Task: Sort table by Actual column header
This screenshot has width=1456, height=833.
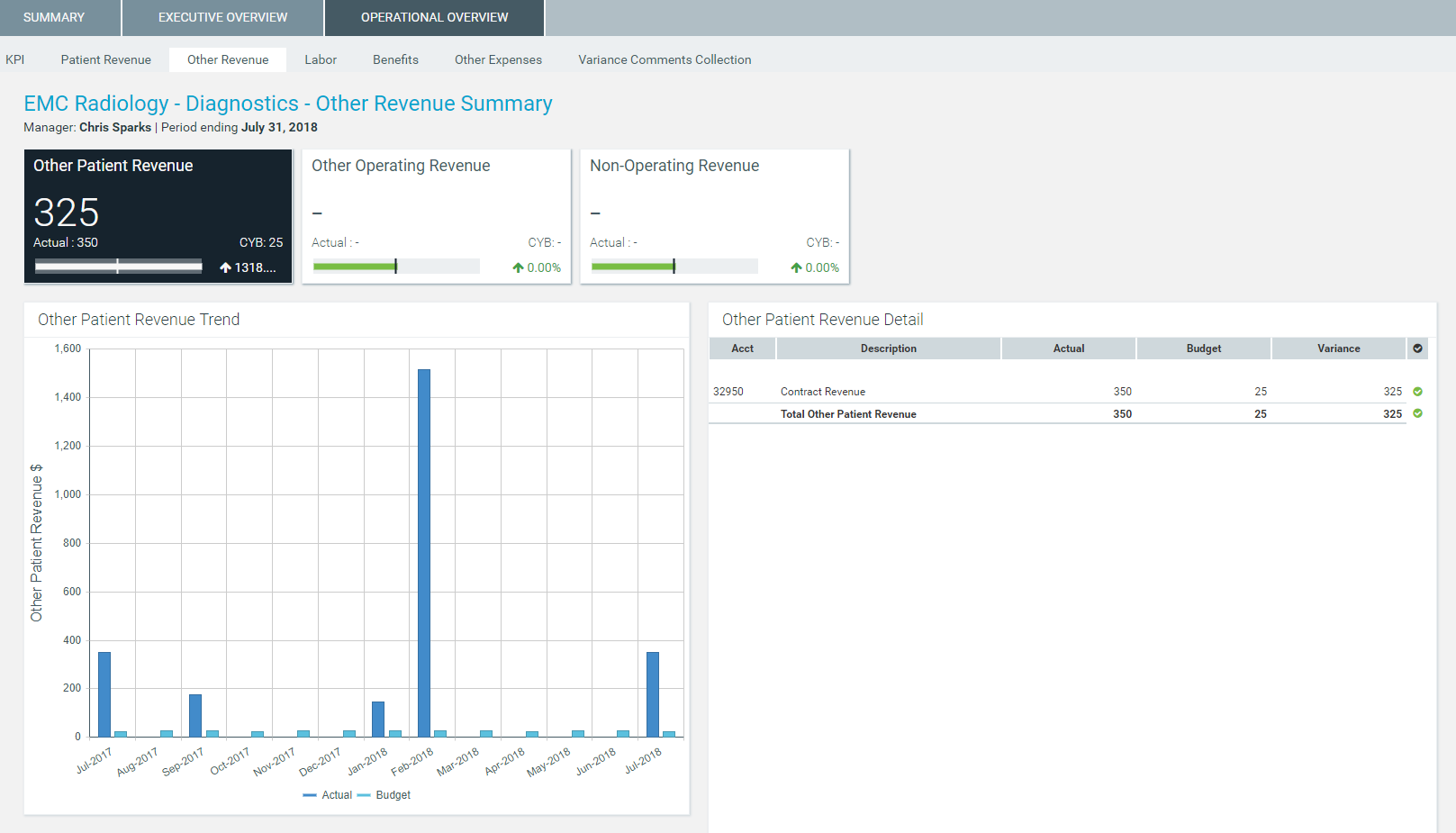Action: (x=1069, y=349)
